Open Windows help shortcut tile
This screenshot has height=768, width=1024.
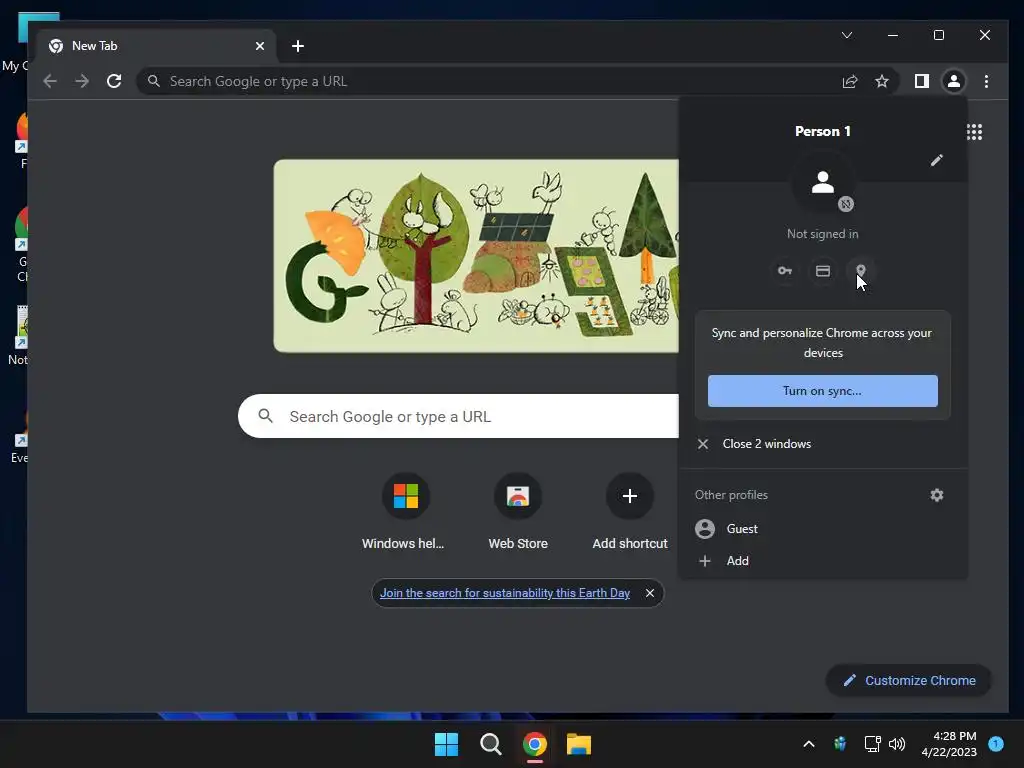[404, 511]
